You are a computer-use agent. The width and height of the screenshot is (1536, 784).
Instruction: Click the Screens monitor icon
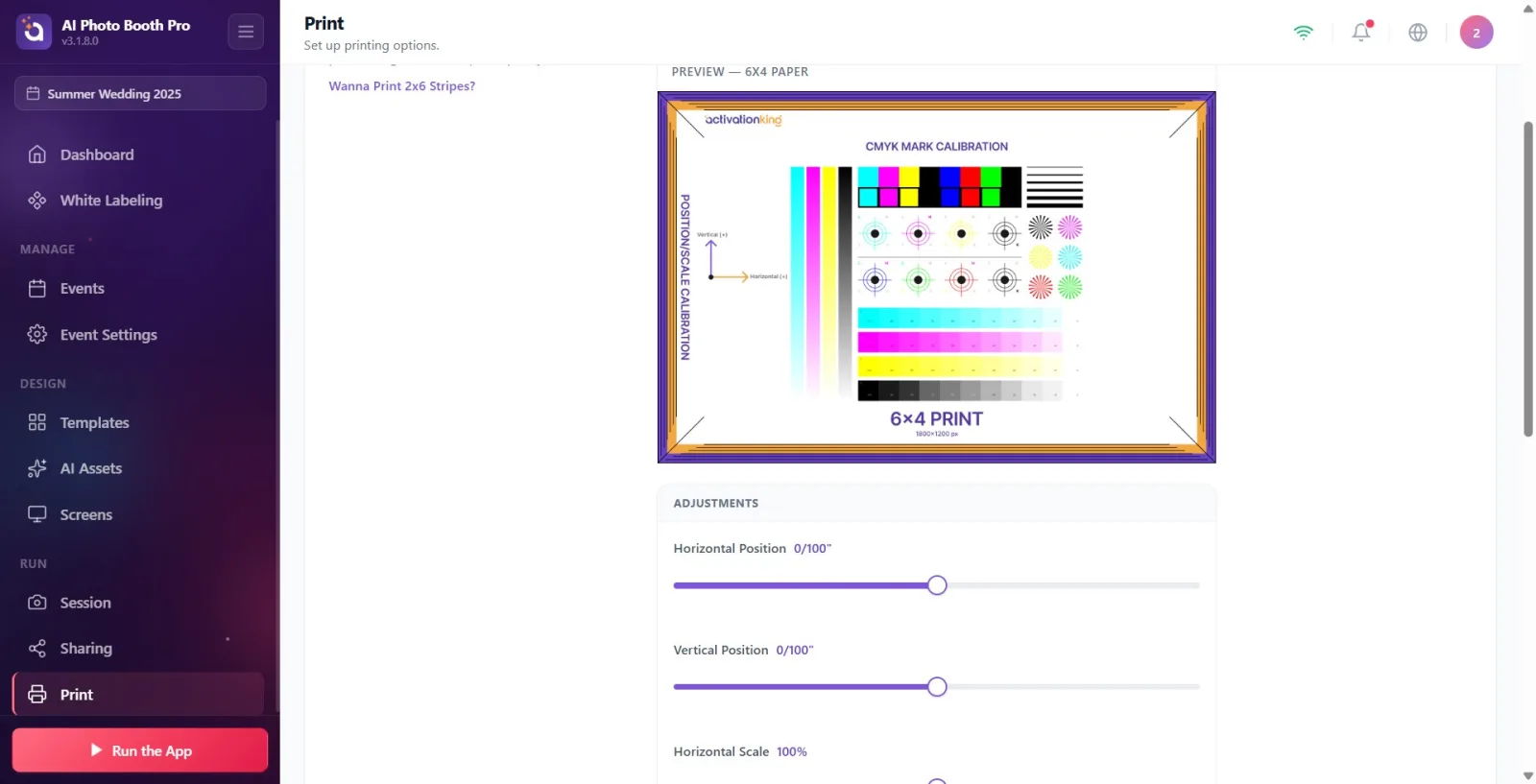point(37,515)
